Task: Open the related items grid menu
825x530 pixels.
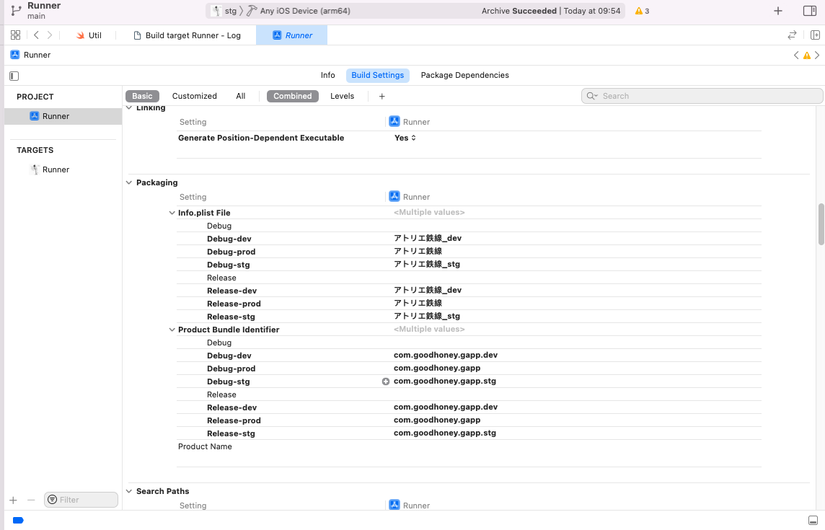Action: tap(15, 35)
